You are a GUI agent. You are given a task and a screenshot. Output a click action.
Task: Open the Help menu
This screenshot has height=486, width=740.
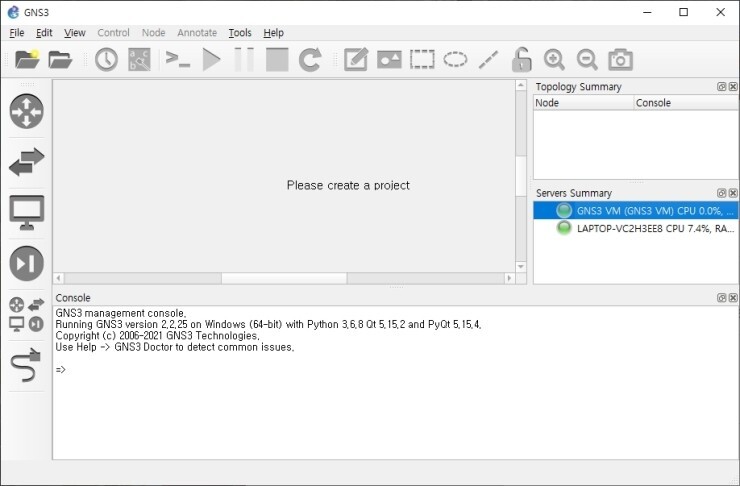273,33
